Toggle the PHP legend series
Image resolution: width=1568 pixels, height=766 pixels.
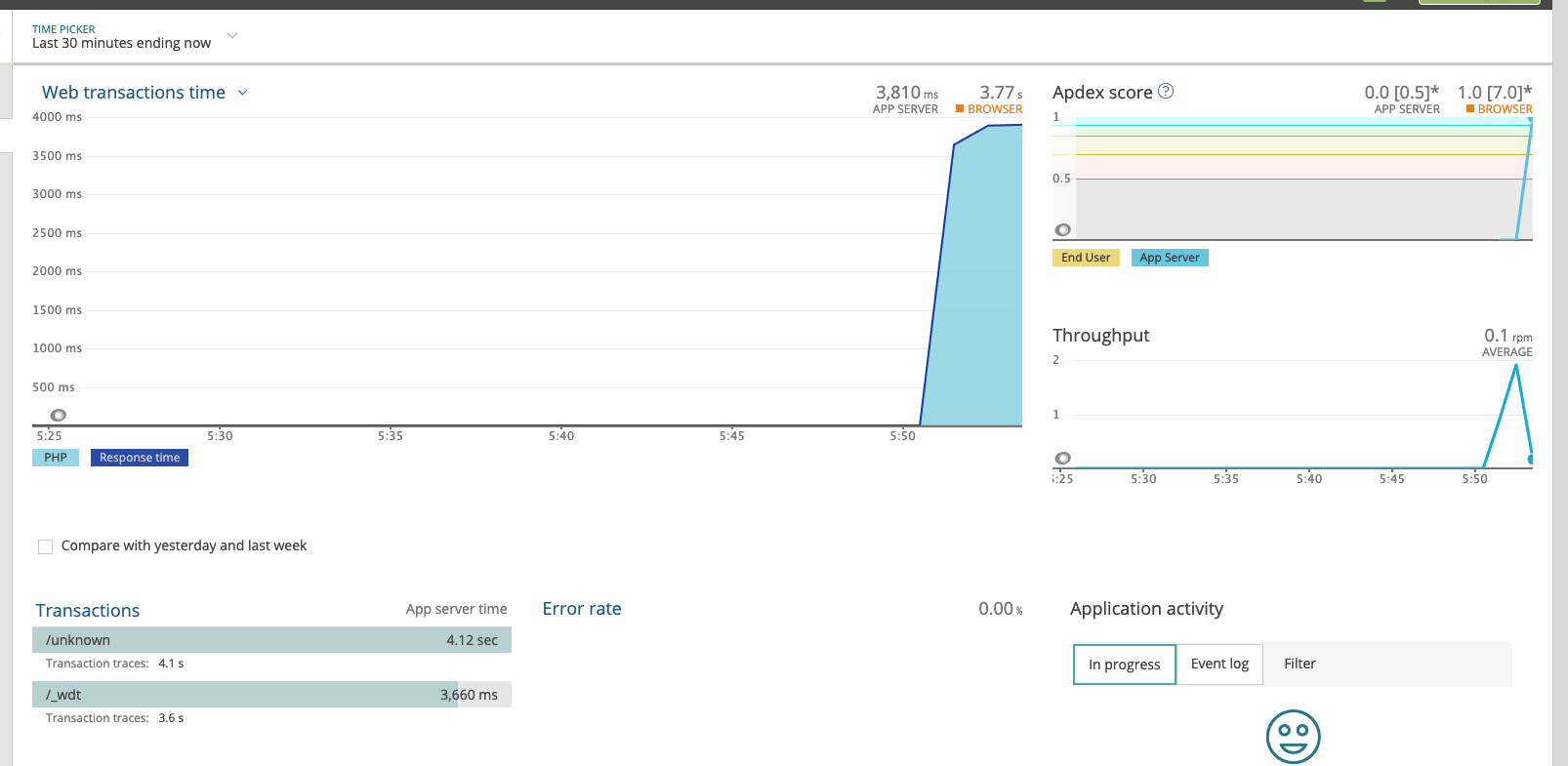click(x=56, y=458)
